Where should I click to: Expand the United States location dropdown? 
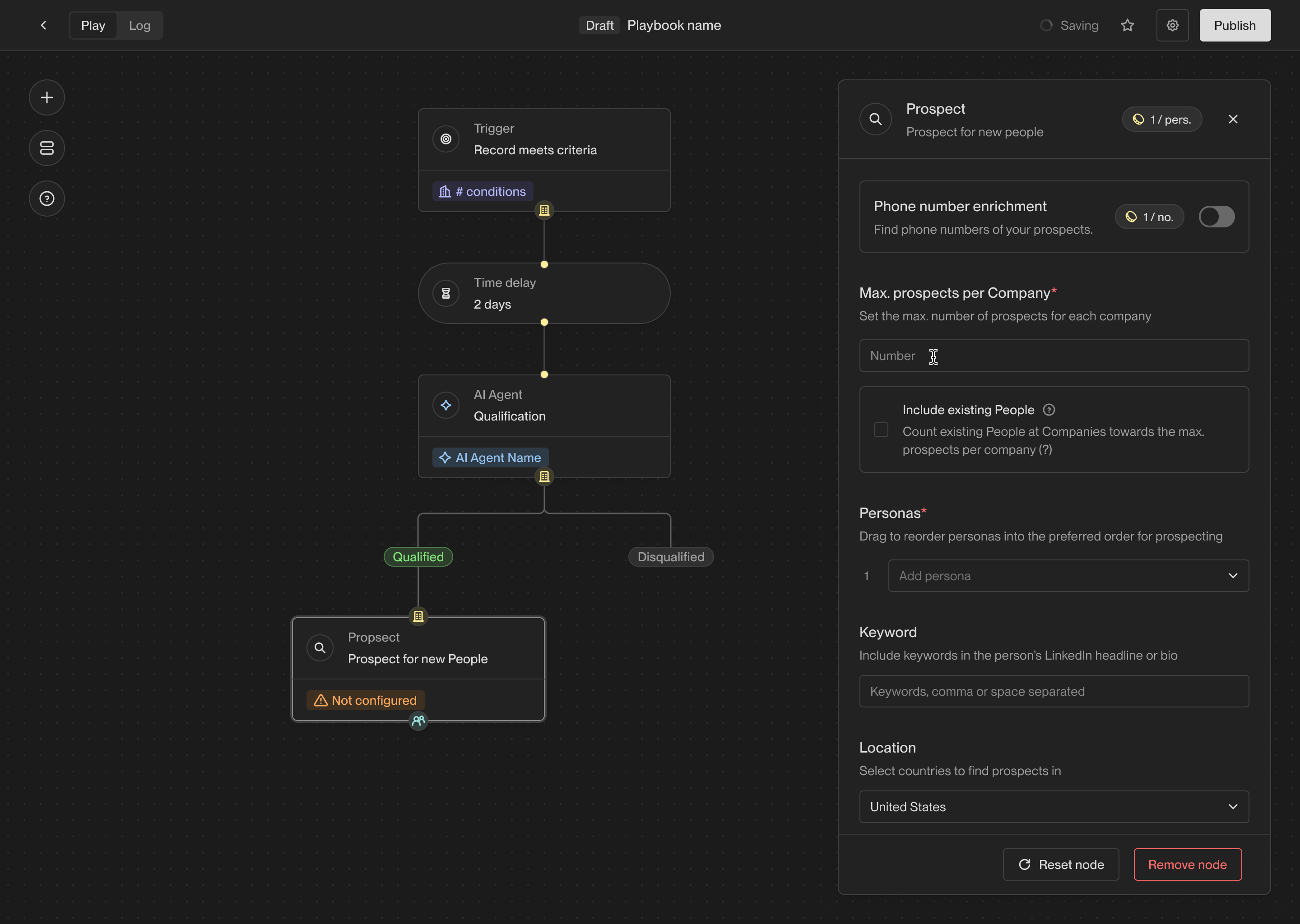click(1054, 807)
